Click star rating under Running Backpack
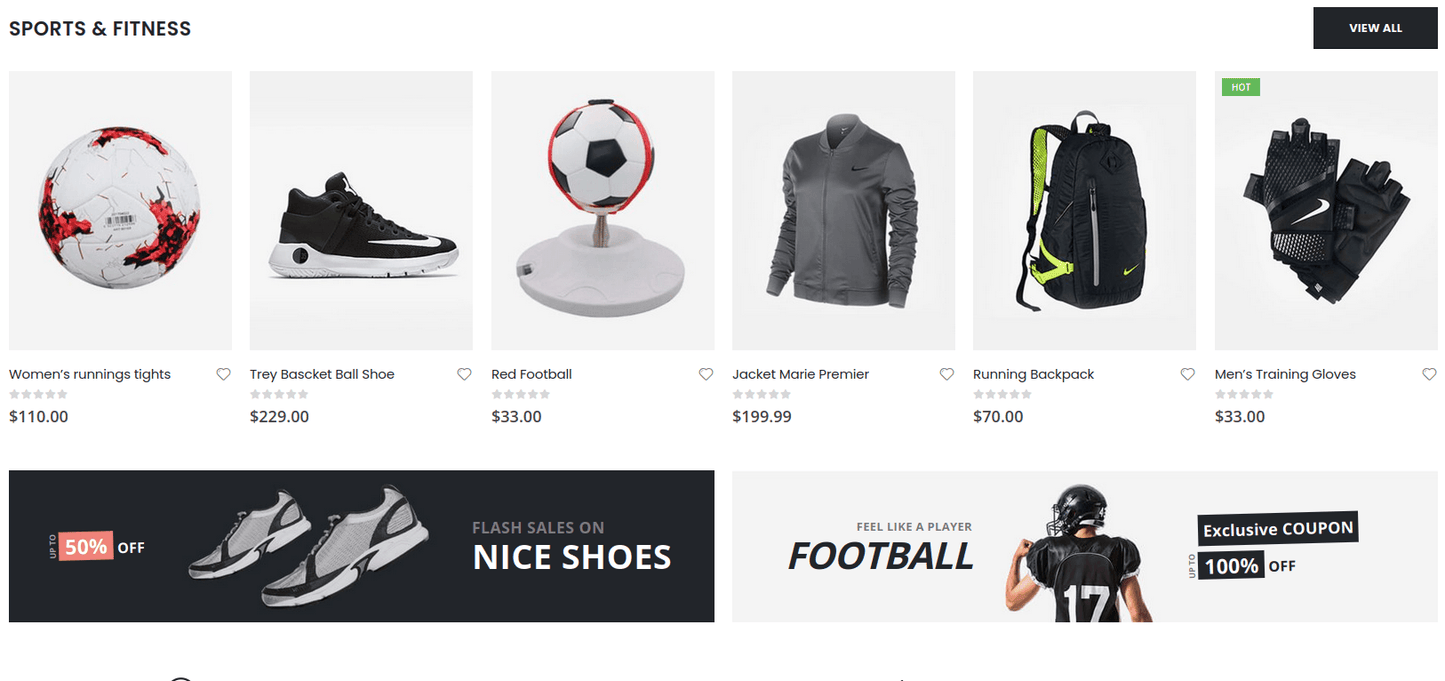 1002,395
